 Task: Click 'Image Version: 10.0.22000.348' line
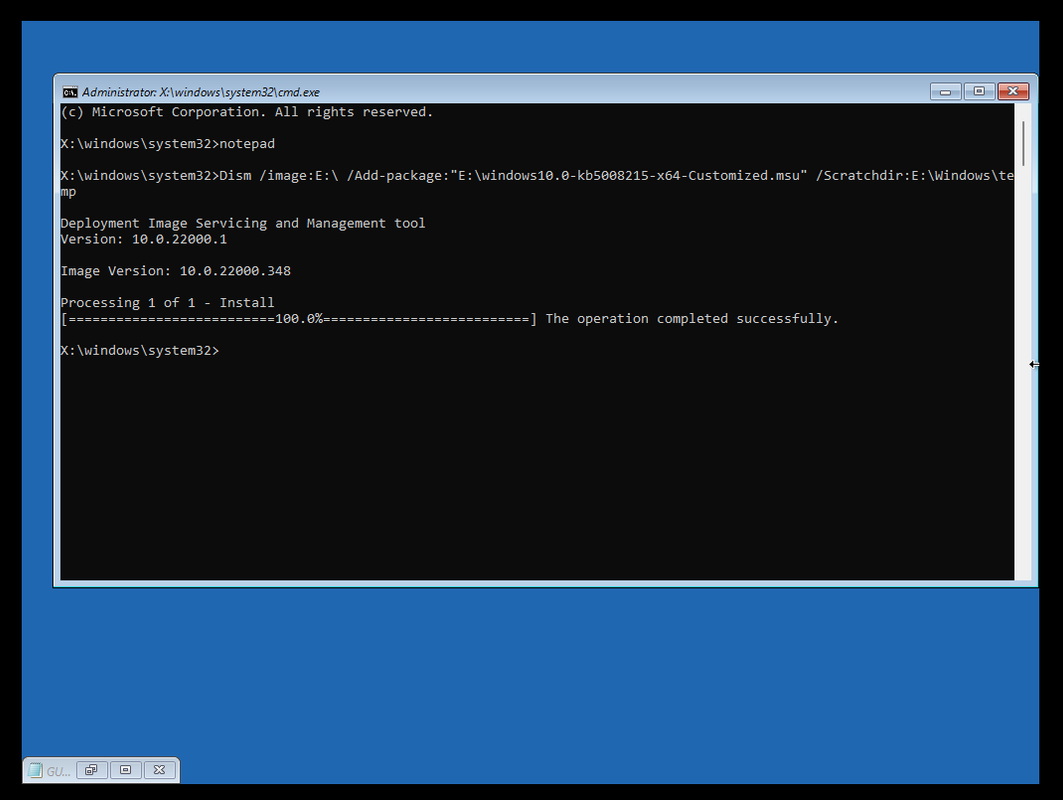click(x=176, y=271)
